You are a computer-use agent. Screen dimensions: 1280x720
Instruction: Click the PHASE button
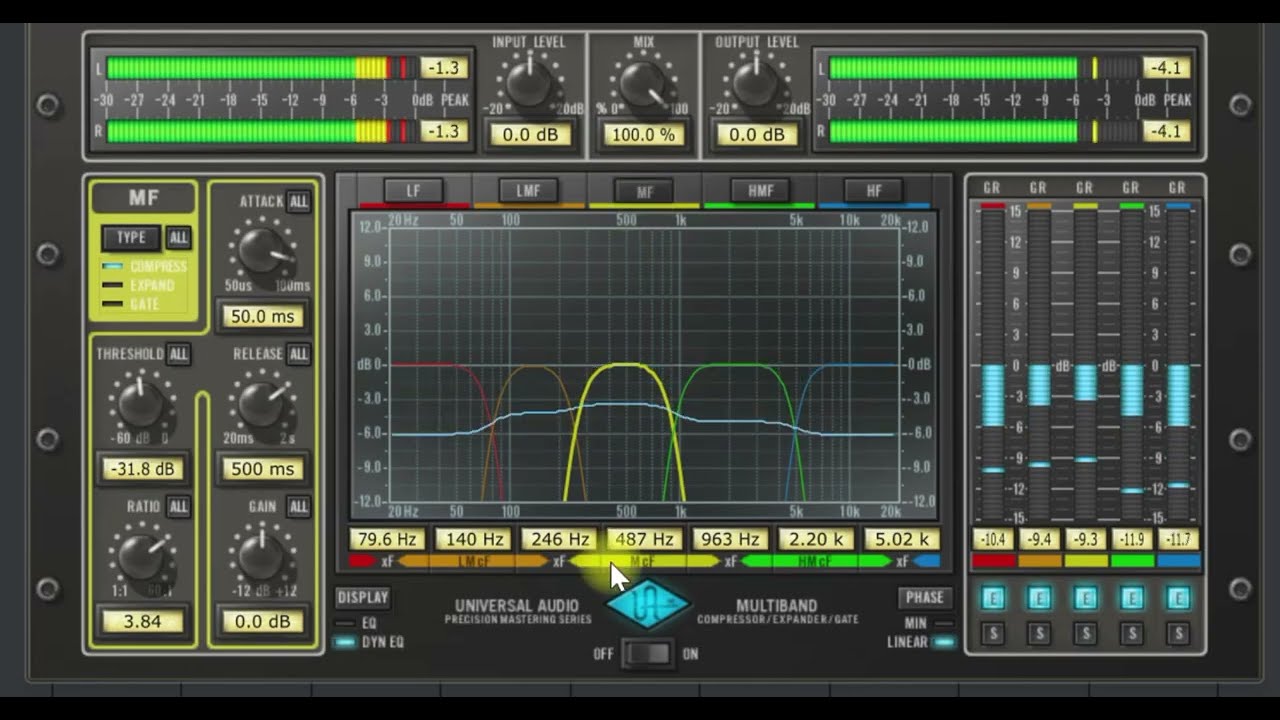point(924,597)
